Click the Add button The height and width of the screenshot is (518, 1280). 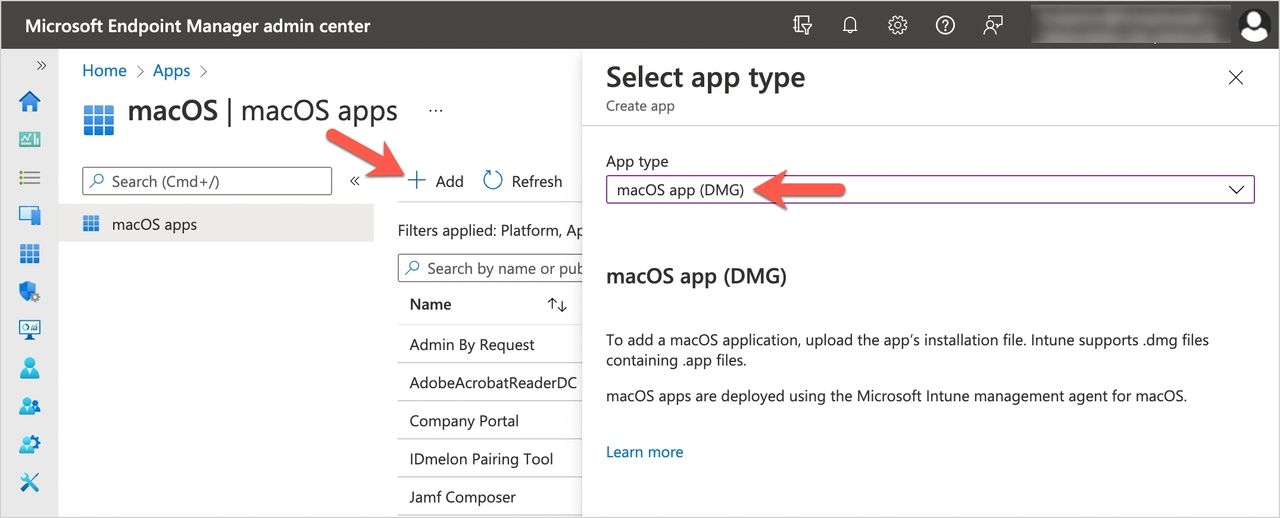pos(436,181)
